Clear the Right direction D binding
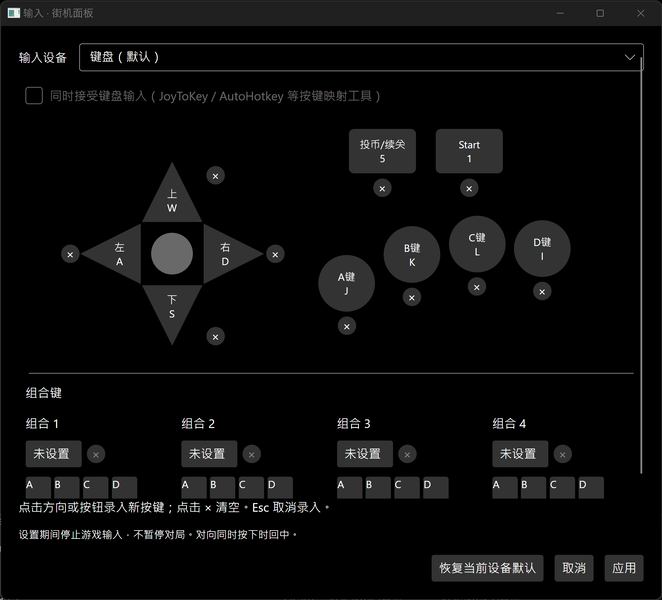This screenshot has width=662, height=600. coord(275,255)
